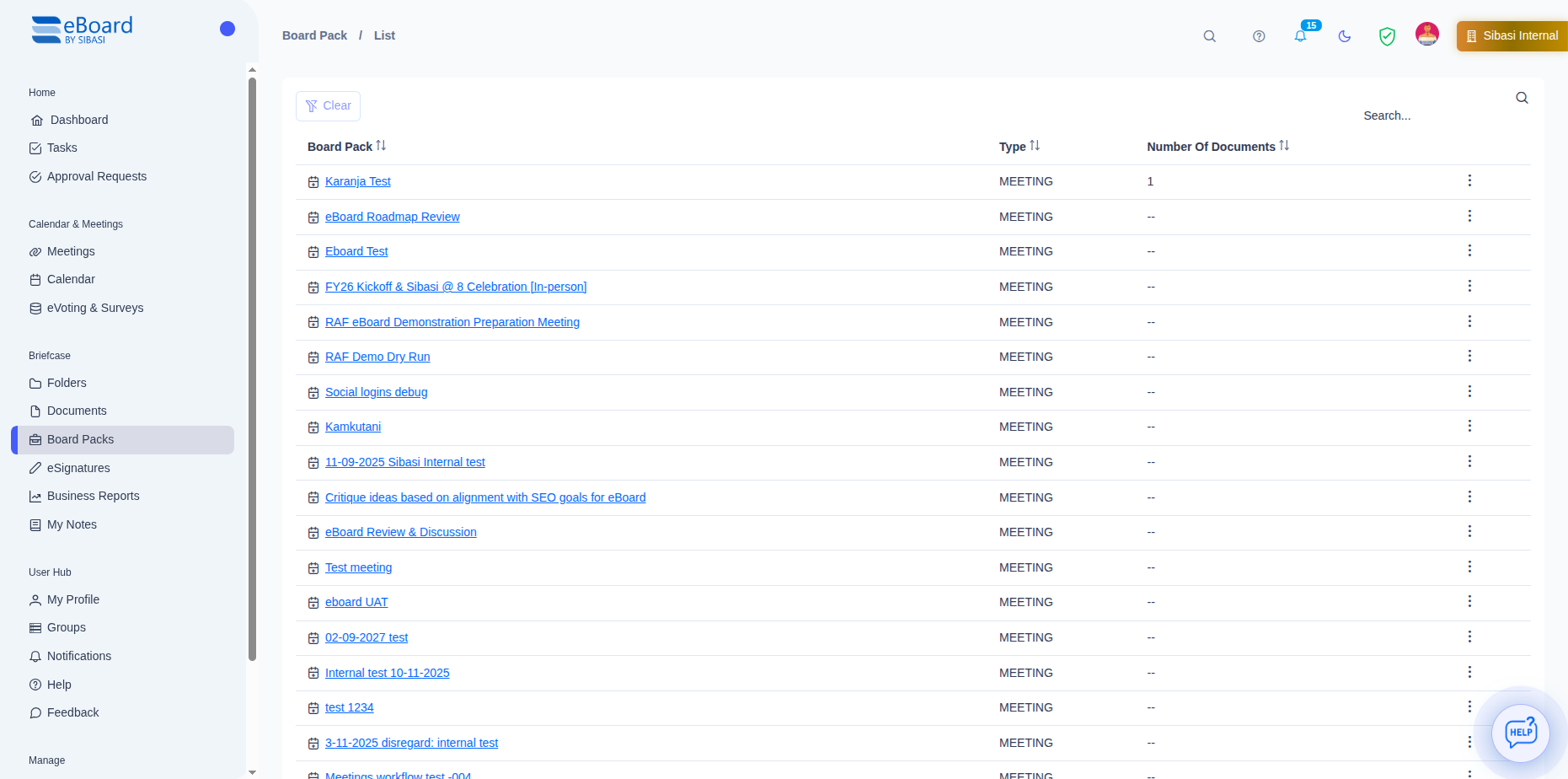
Task: Open the notifications bell icon
Action: [1300, 36]
